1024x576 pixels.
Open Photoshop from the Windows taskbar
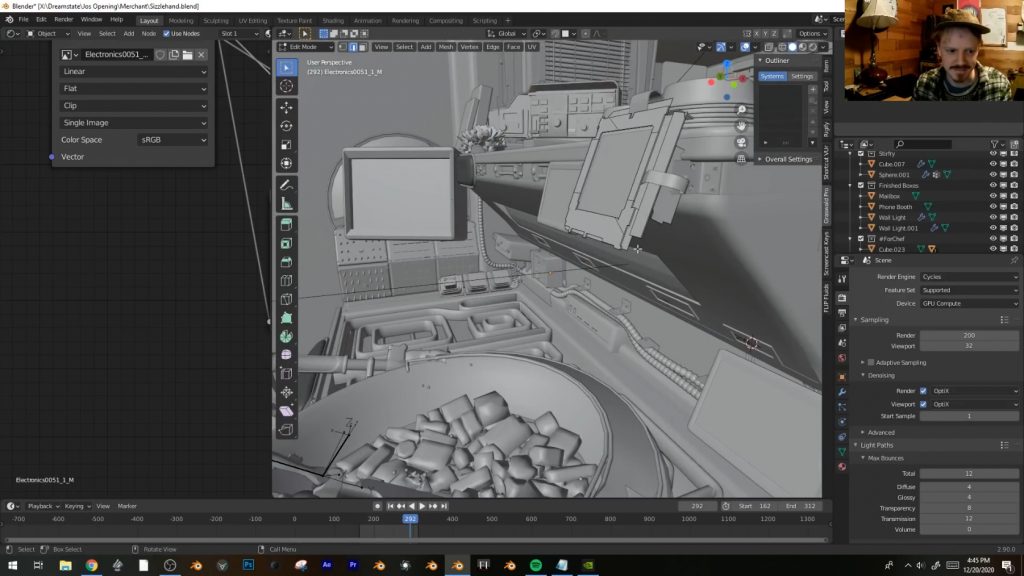coord(248,565)
